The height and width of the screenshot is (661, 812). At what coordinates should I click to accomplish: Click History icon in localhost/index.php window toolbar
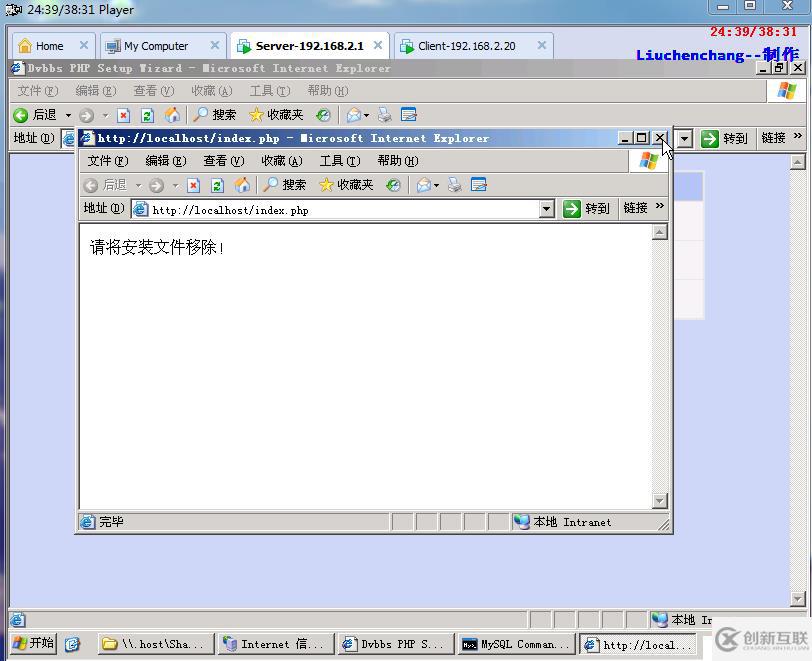coord(394,185)
